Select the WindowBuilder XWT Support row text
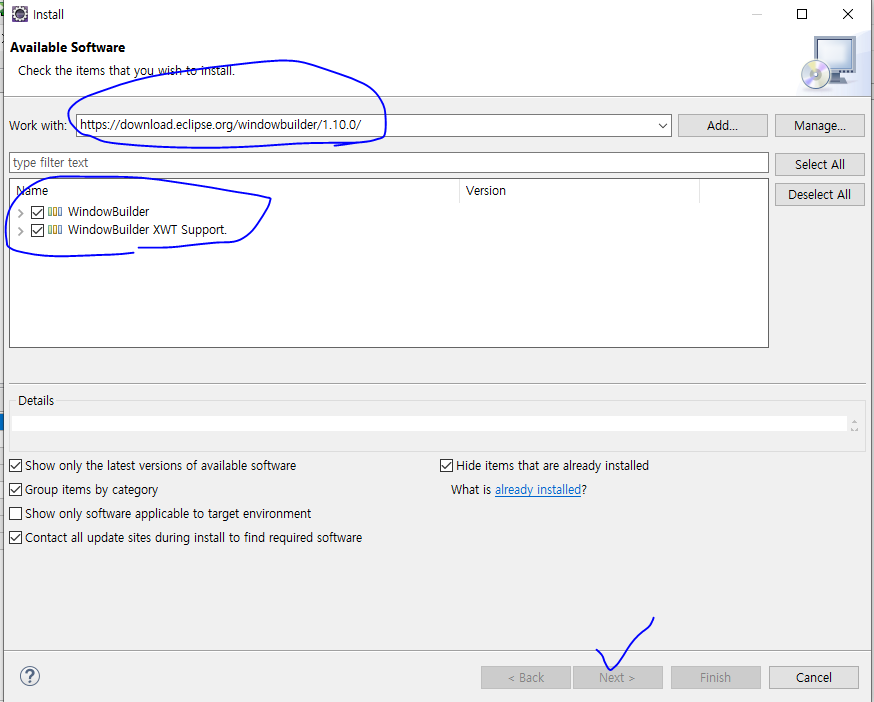 click(x=147, y=230)
